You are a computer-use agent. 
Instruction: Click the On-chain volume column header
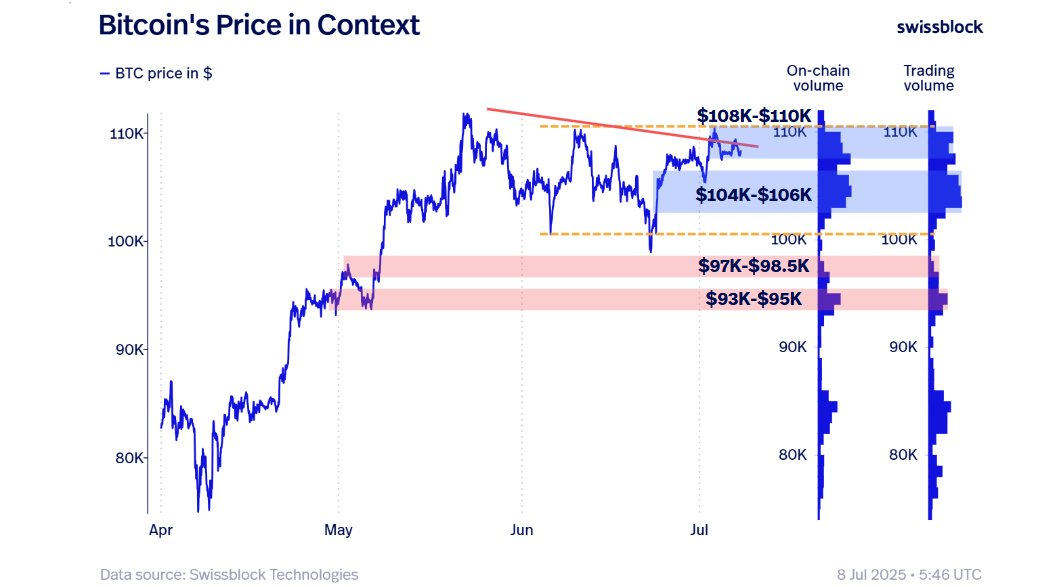click(x=818, y=78)
